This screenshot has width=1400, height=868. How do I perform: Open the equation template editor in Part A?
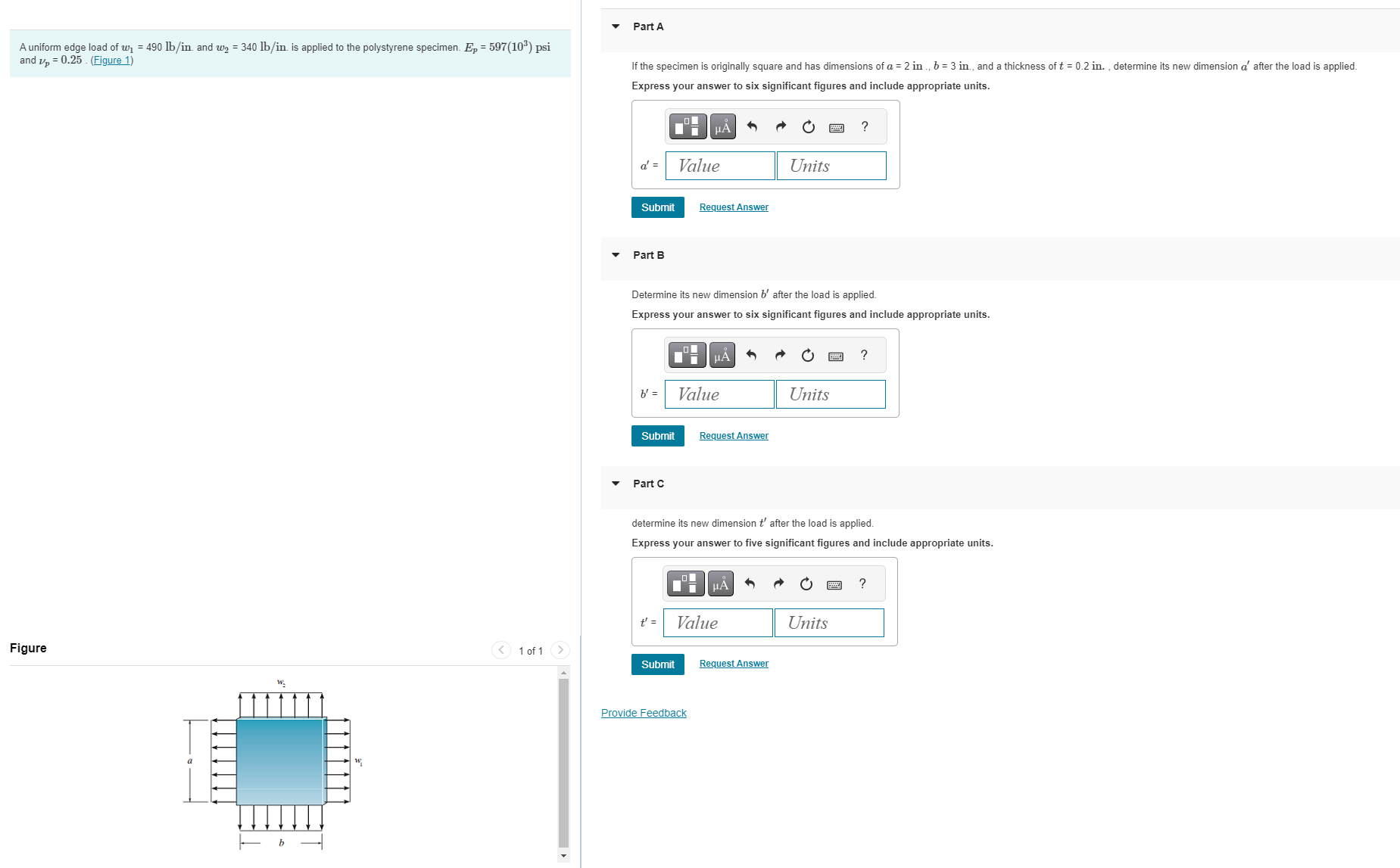(x=686, y=126)
